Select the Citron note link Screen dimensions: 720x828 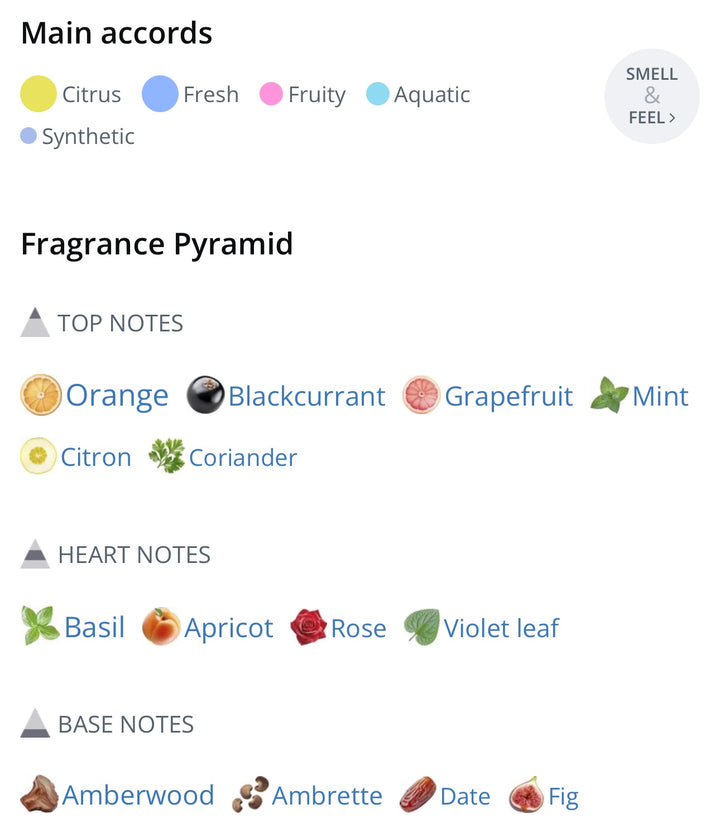[96, 457]
